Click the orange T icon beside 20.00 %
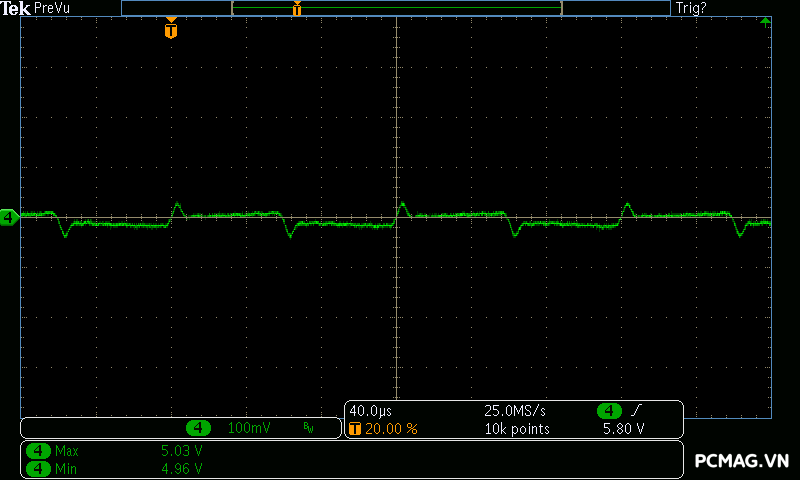The image size is (800, 480). (x=355, y=429)
